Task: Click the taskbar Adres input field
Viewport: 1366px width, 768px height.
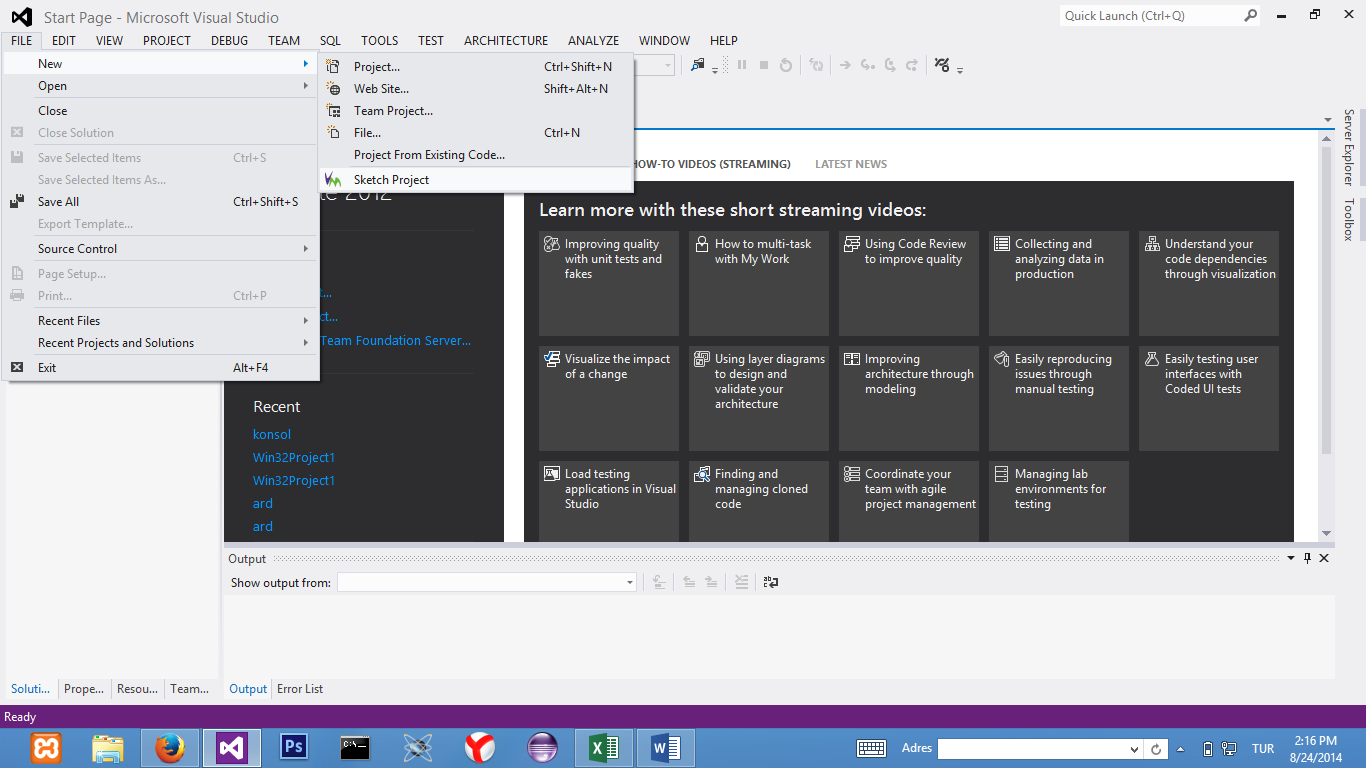Action: pos(1032,749)
